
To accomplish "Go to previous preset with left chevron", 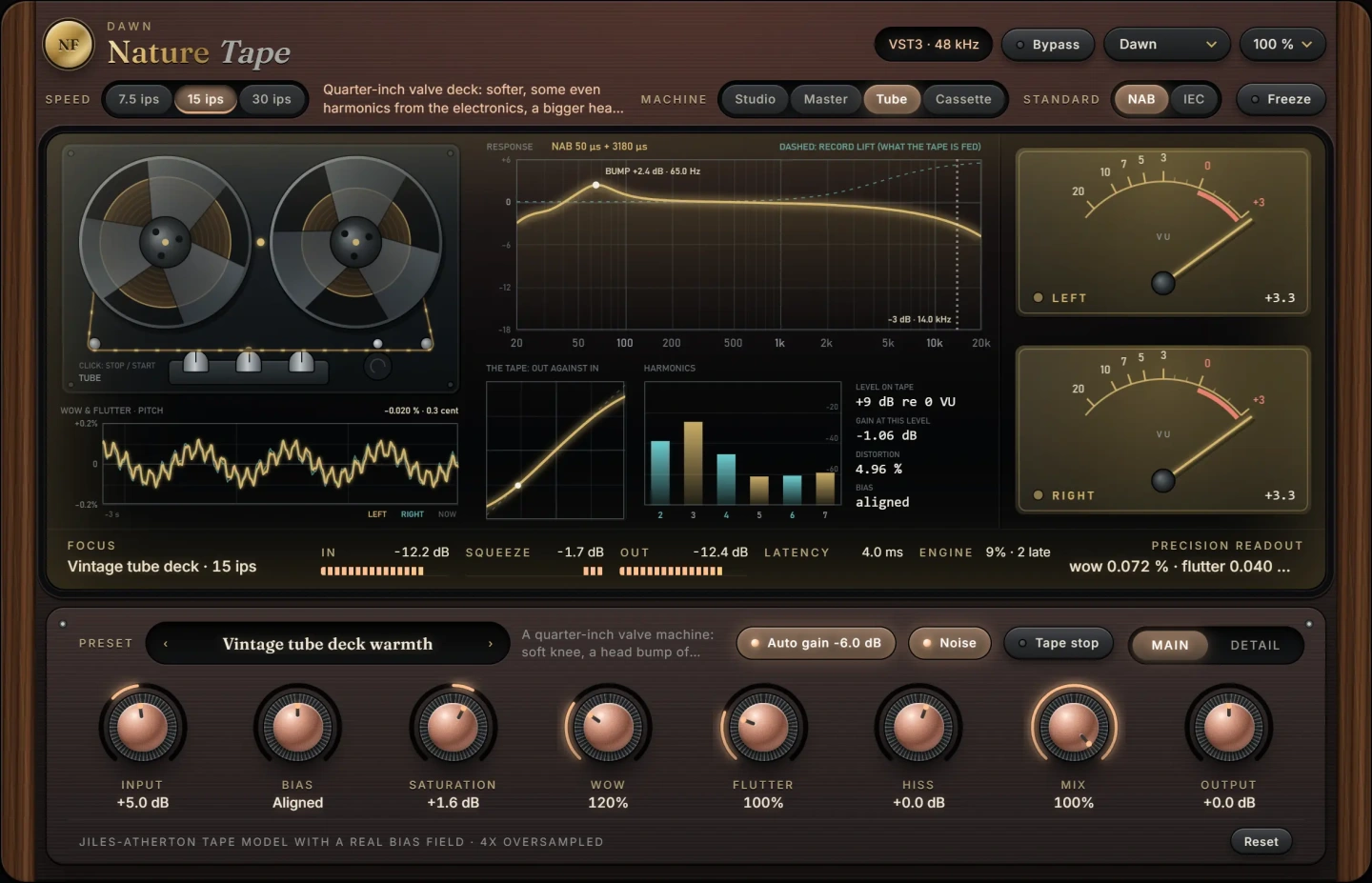I will (166, 644).
